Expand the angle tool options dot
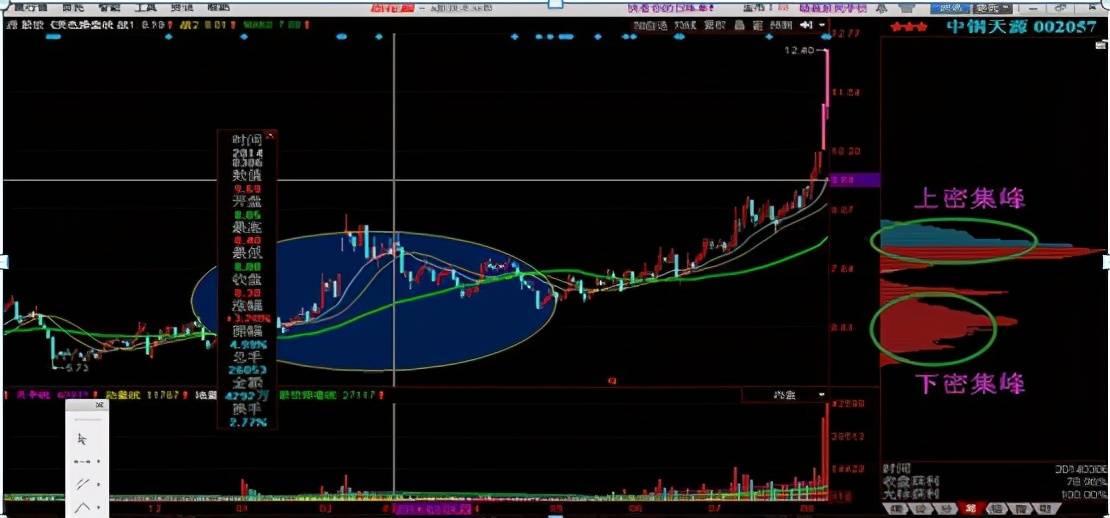The width and height of the screenshot is (1110, 518). pyautogui.click(x=98, y=507)
